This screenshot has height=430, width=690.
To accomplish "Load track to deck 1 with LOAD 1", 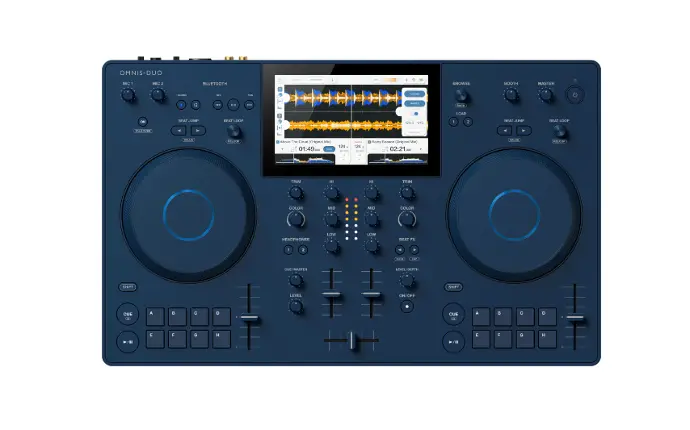I will click(x=454, y=122).
